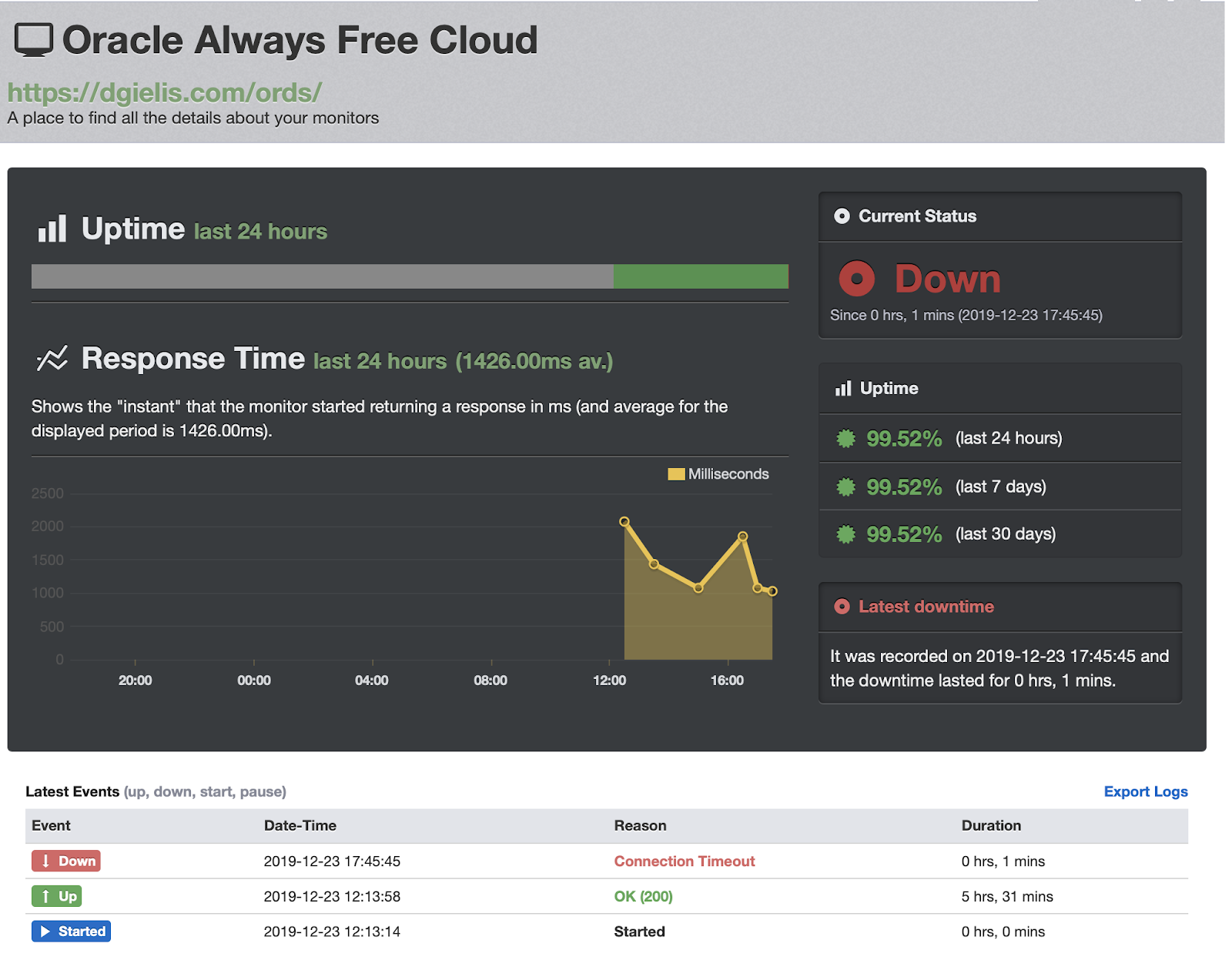Click the chart peak point near 16:00

click(x=743, y=536)
